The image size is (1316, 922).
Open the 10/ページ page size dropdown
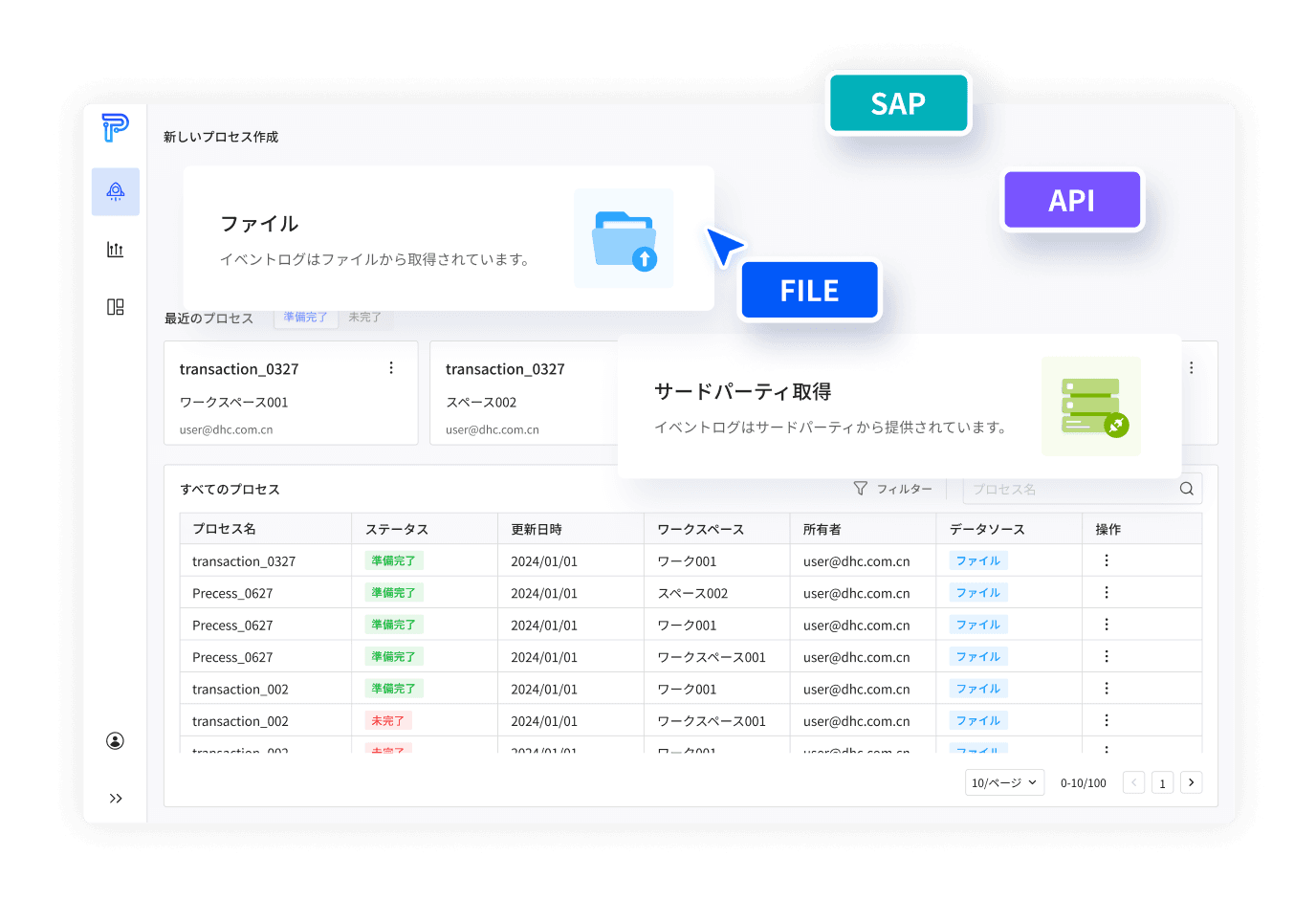point(1004,782)
